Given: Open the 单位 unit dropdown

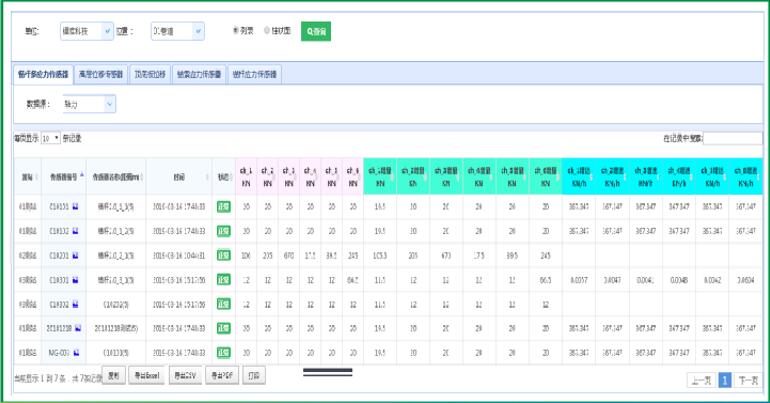Looking at the screenshot, I should click(x=87, y=32).
